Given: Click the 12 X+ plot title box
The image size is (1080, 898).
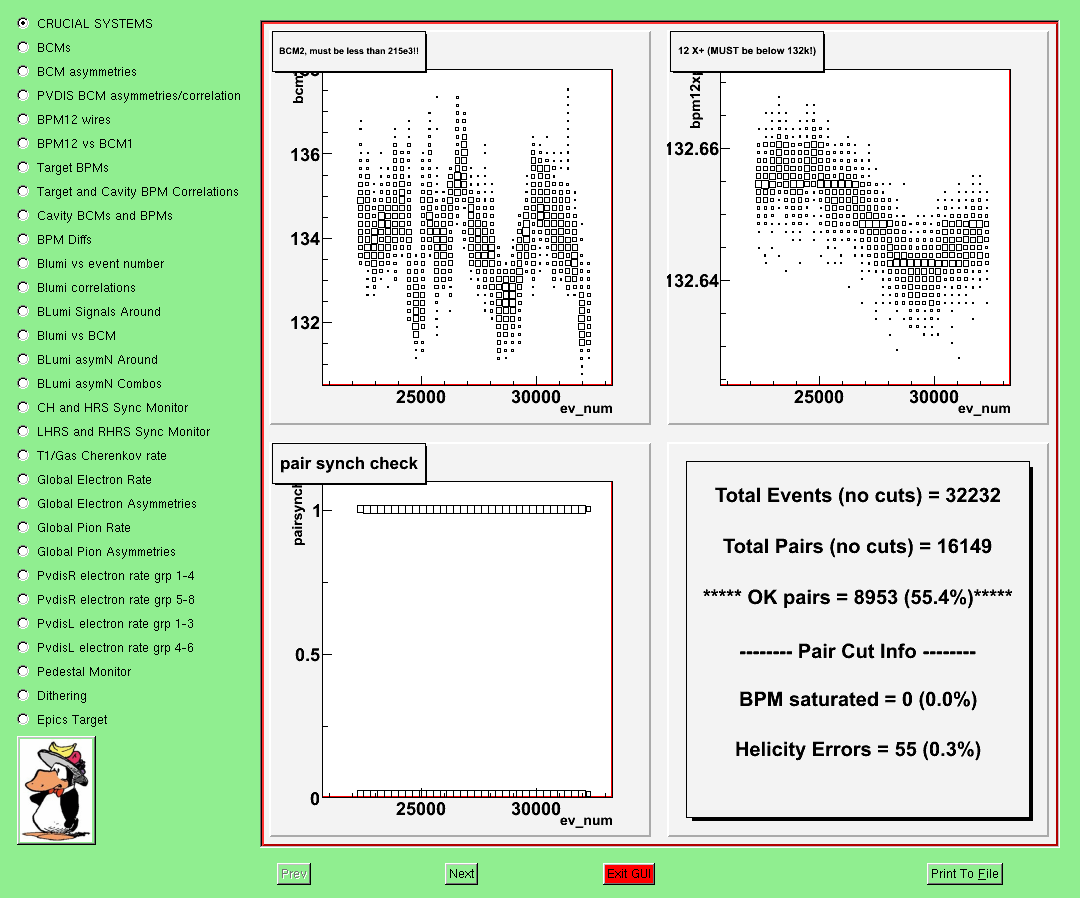Looking at the screenshot, I should pos(747,51).
